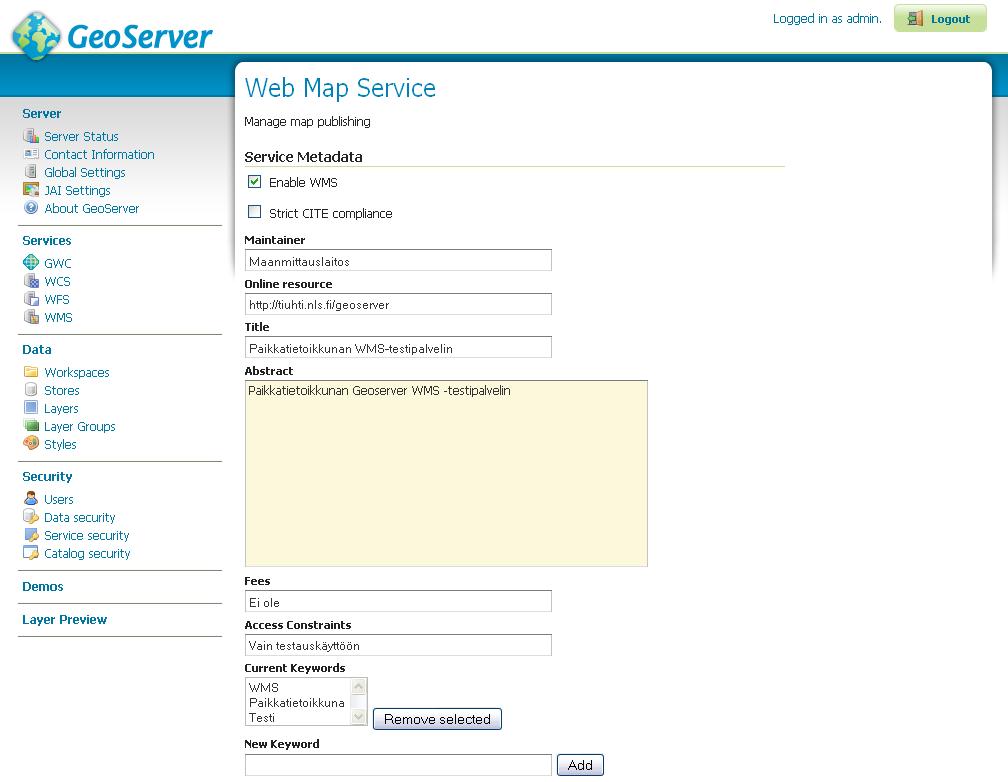The image size is (1008, 782).
Task: Click the Stores database icon
Action: click(x=31, y=389)
